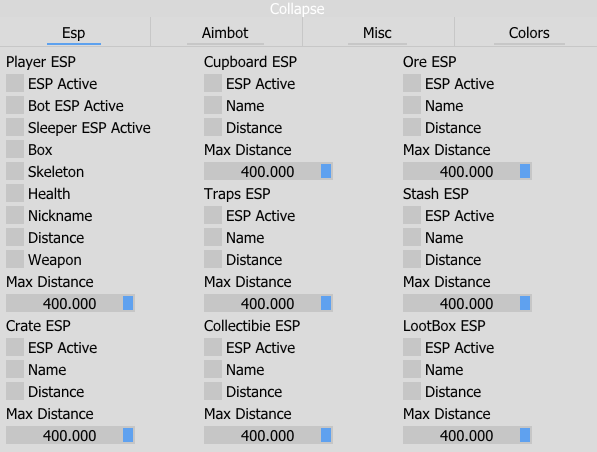Enable Cupboard ESP Active checkbox
The height and width of the screenshot is (452, 597).
coord(213,83)
